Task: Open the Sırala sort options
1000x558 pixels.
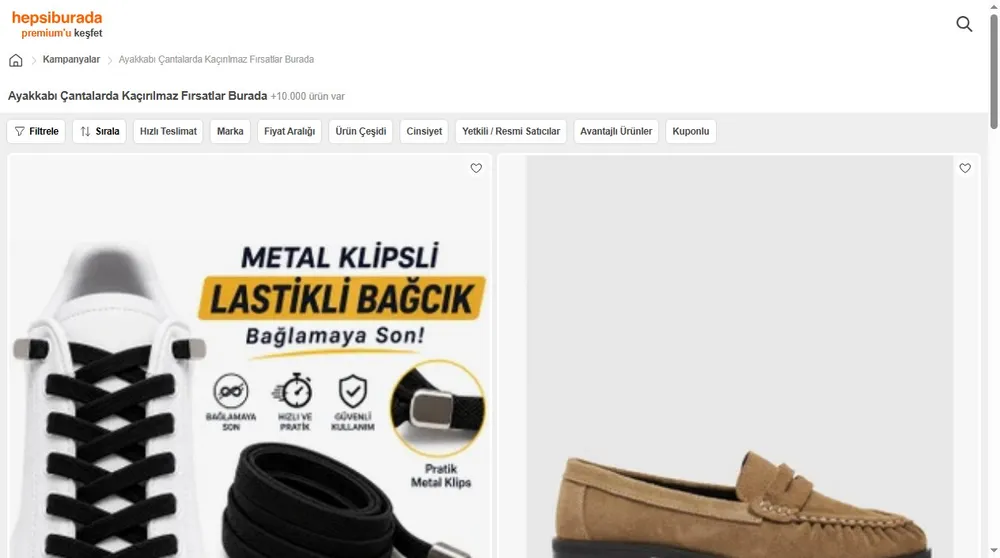Action: 99,131
